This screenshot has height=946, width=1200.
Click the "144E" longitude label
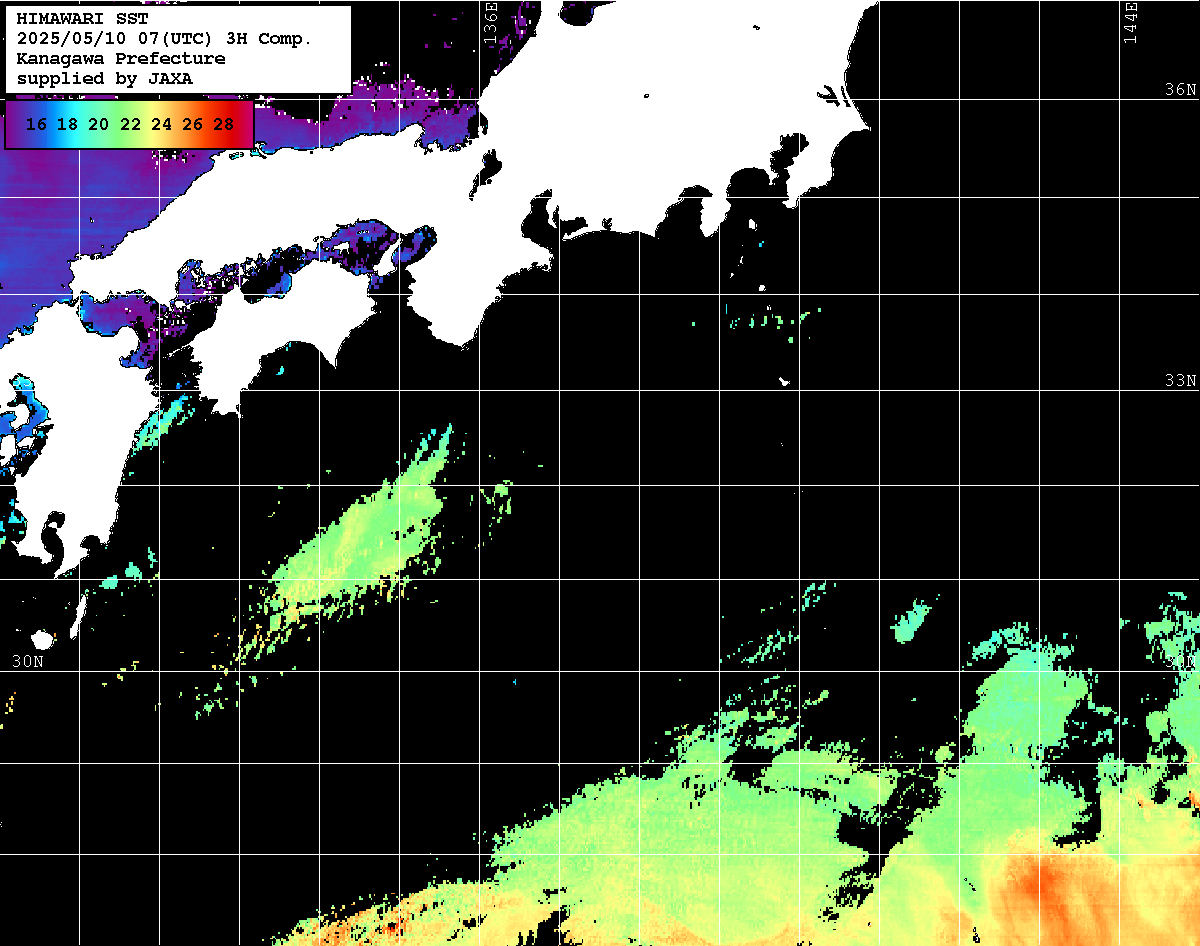pos(1131,22)
